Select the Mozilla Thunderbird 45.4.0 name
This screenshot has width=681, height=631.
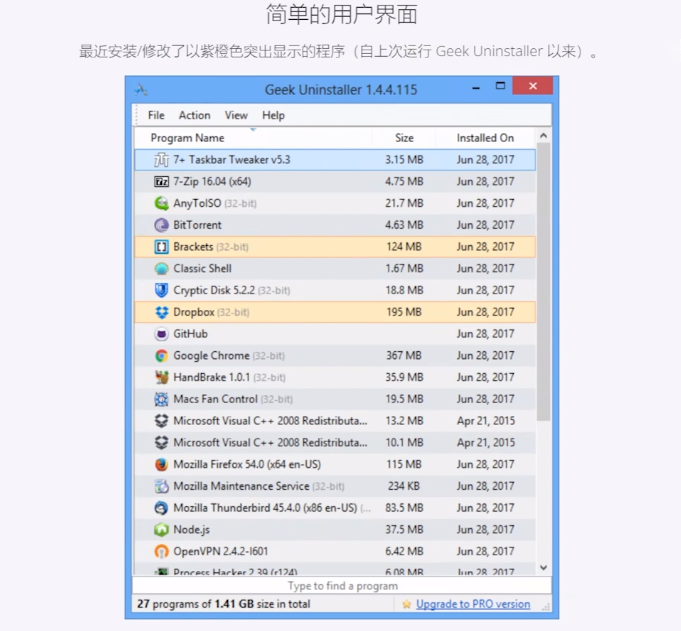[x=265, y=508]
